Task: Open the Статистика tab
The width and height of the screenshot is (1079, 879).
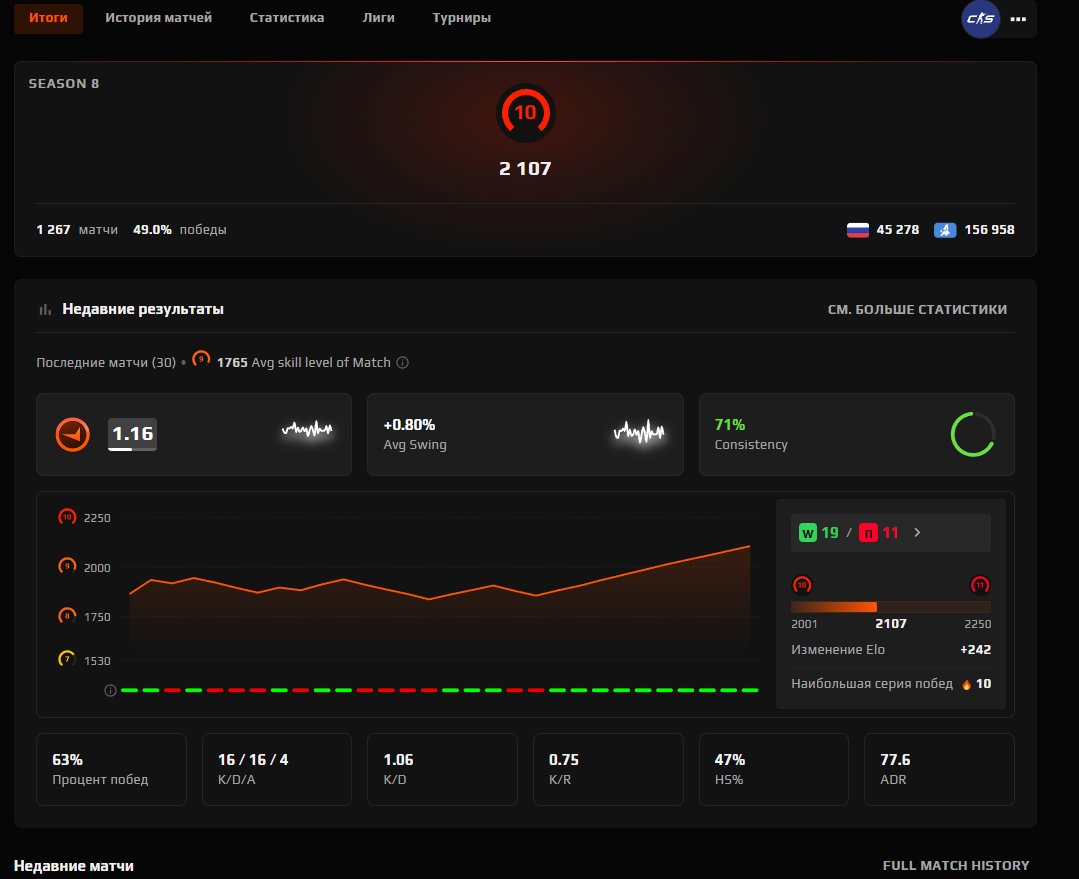Action: pos(286,18)
